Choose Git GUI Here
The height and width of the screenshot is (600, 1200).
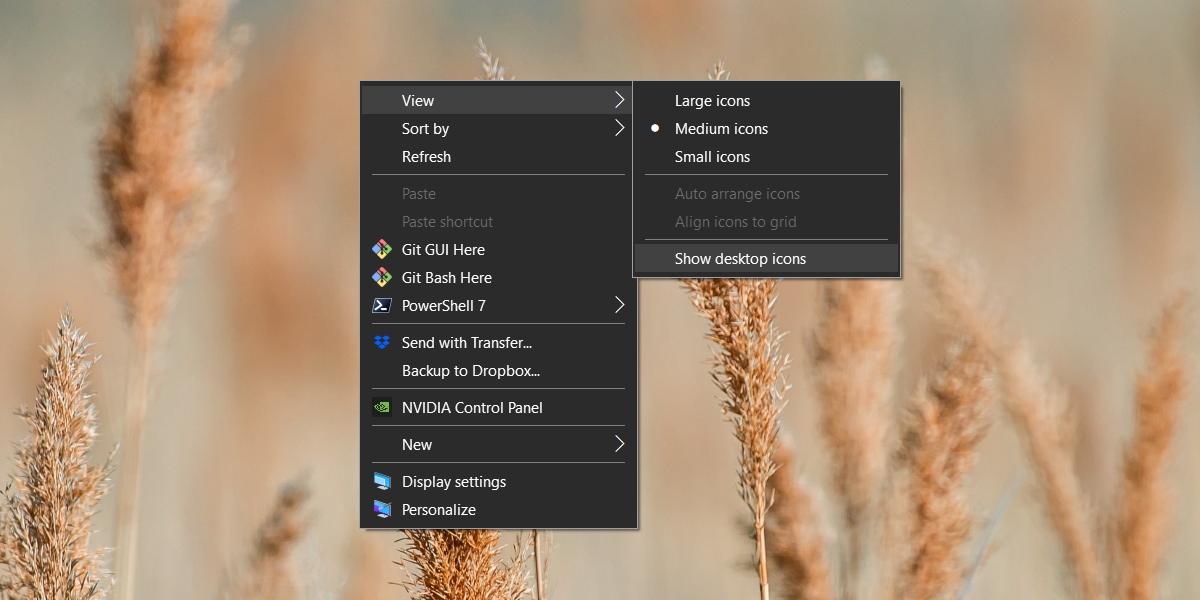pos(497,250)
